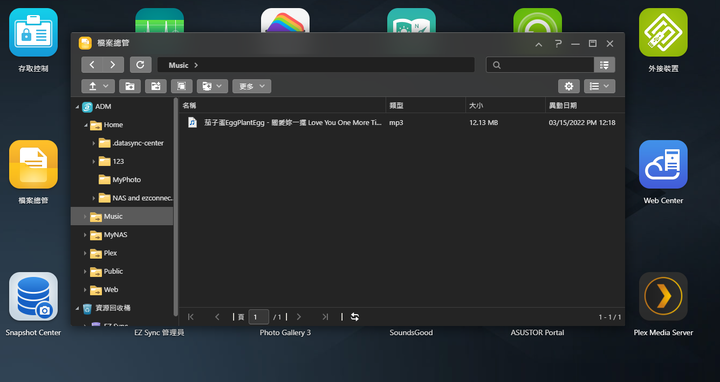Open 外接裝置 External Devices desktop app

coord(663,32)
